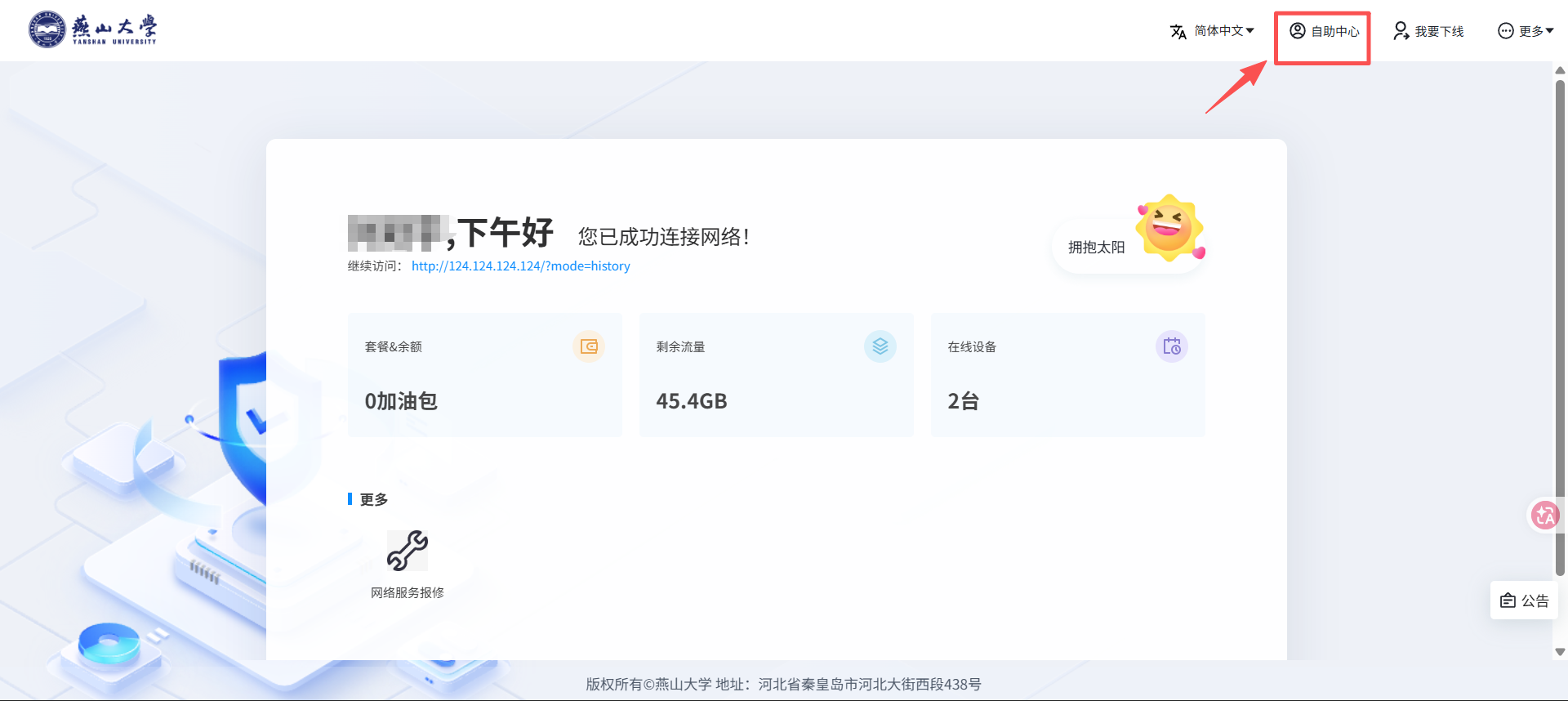Click the user circle icon by 自助中心
This screenshot has width=1568, height=701.
click(1298, 31)
